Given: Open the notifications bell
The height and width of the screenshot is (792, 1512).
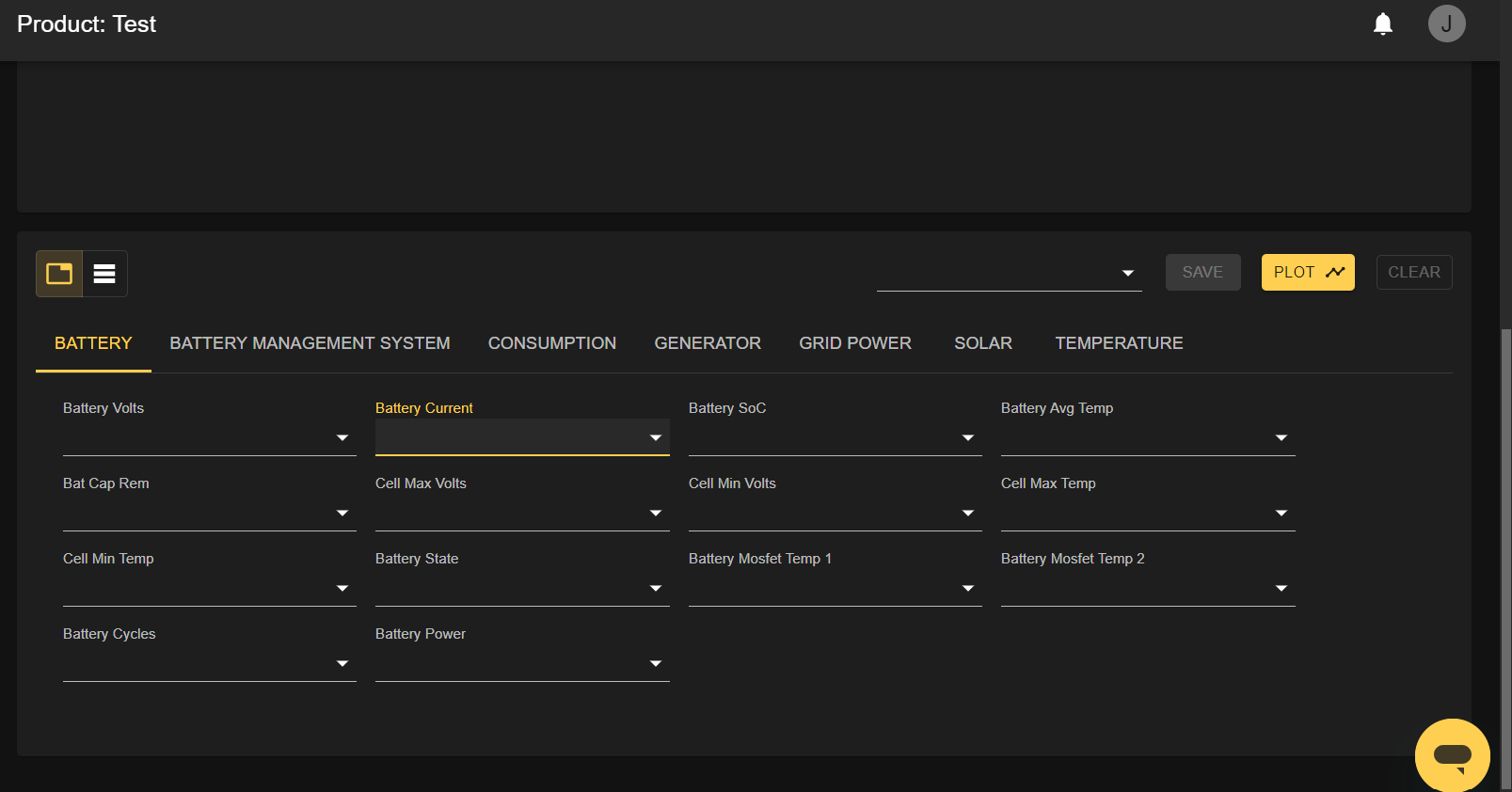Looking at the screenshot, I should (1382, 24).
